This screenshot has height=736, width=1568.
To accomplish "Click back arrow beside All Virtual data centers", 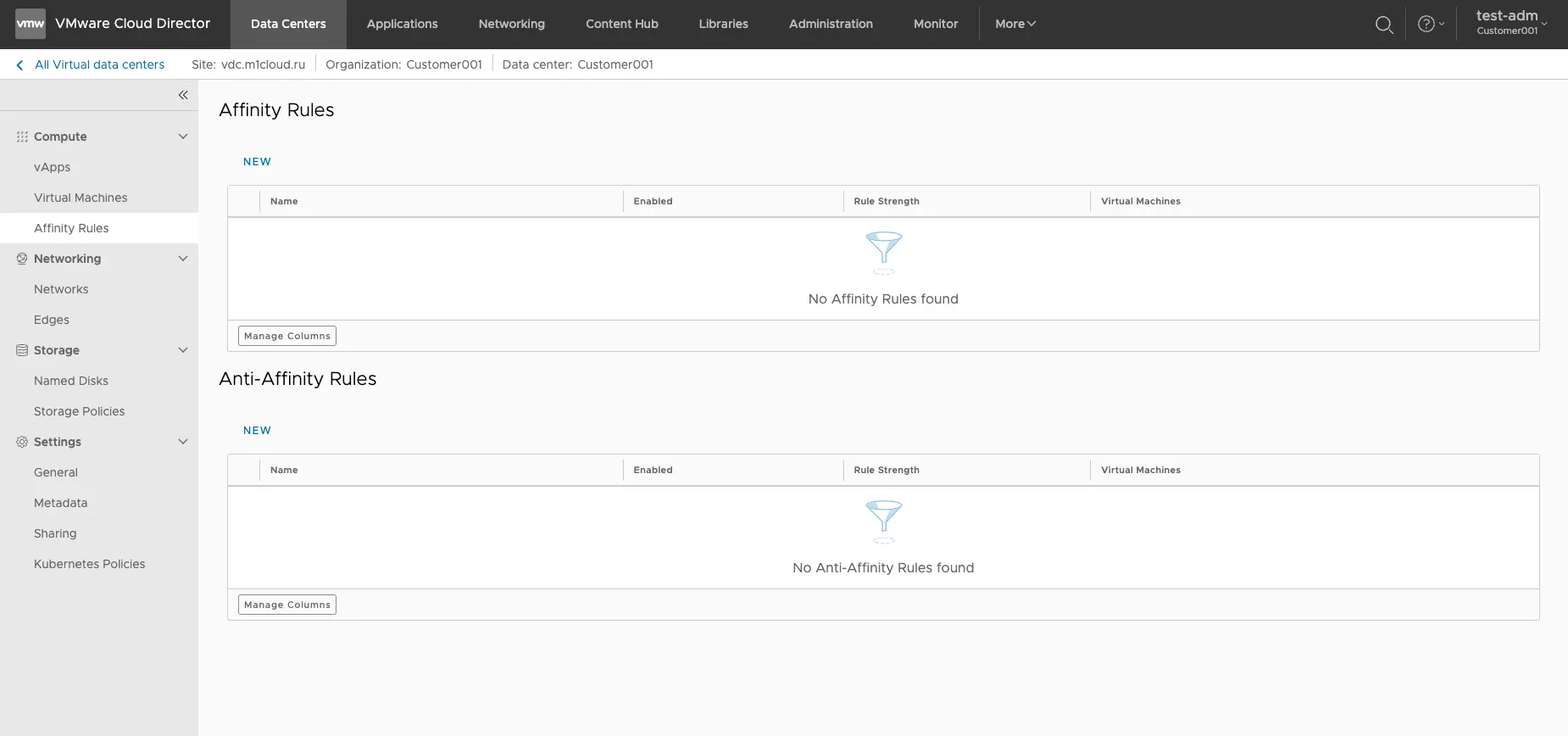I will click(19, 65).
